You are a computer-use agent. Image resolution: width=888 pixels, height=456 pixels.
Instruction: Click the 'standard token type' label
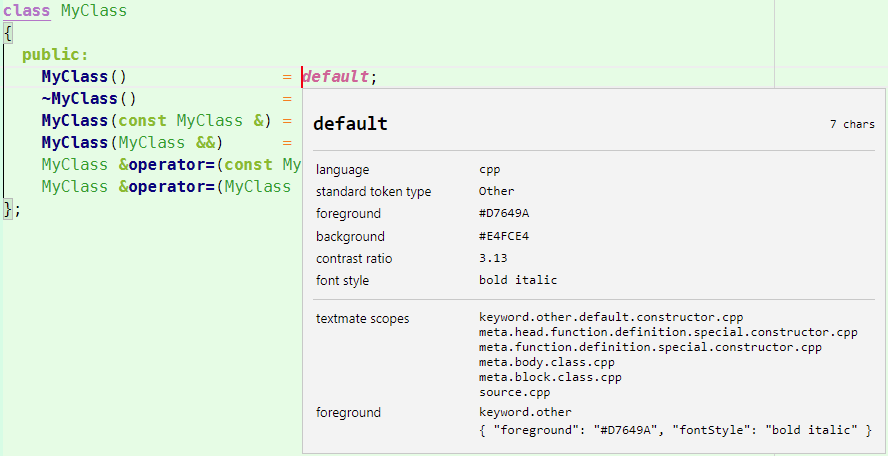click(x=374, y=192)
